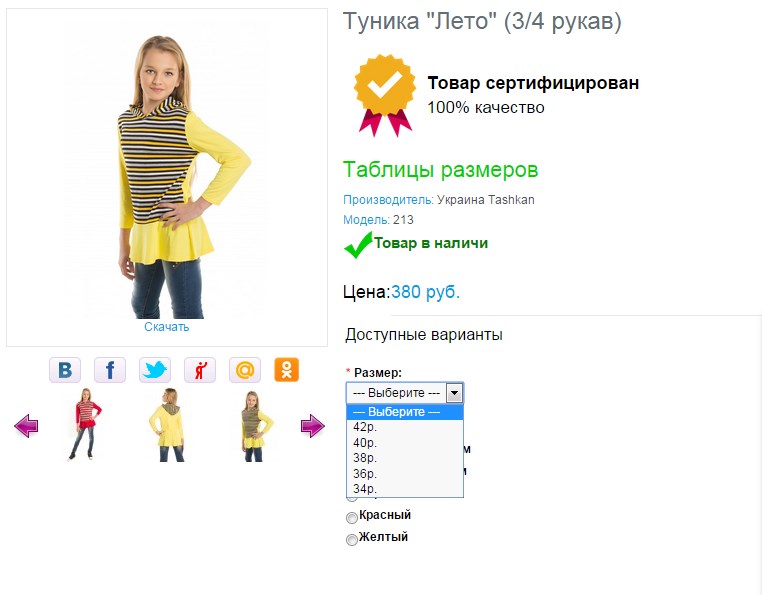Click the Ya.ru share icon

(x=200, y=370)
